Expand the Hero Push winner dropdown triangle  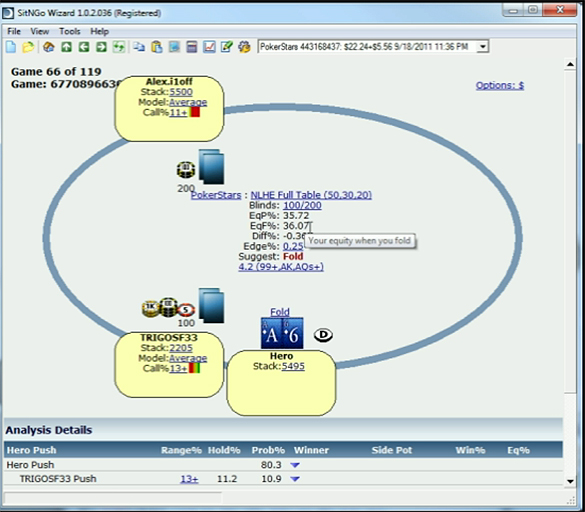point(295,465)
